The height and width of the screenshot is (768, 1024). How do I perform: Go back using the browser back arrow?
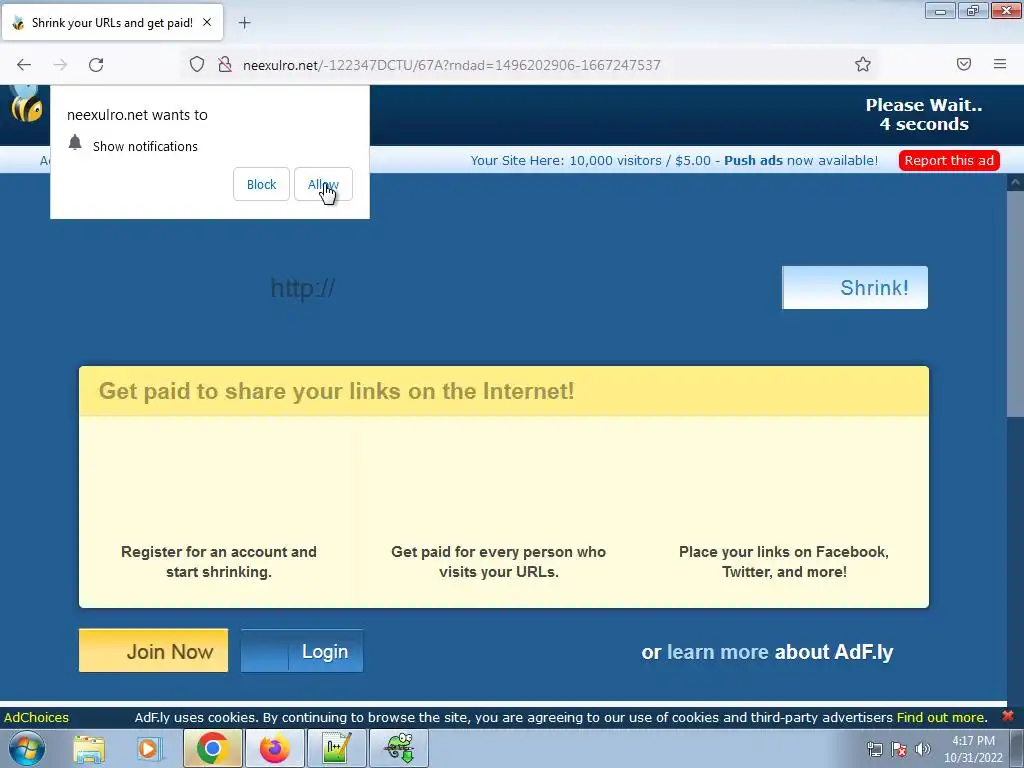coord(24,65)
